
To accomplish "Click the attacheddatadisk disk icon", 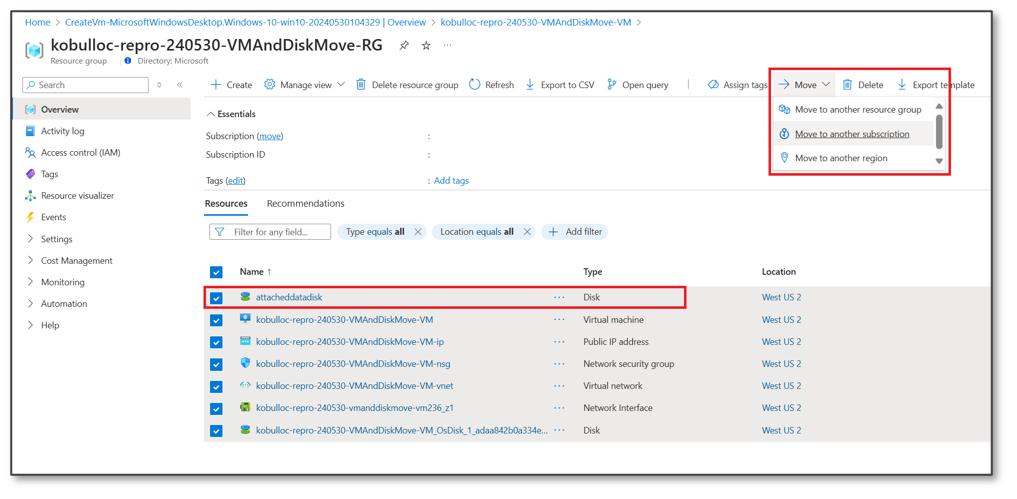I will coord(245,297).
